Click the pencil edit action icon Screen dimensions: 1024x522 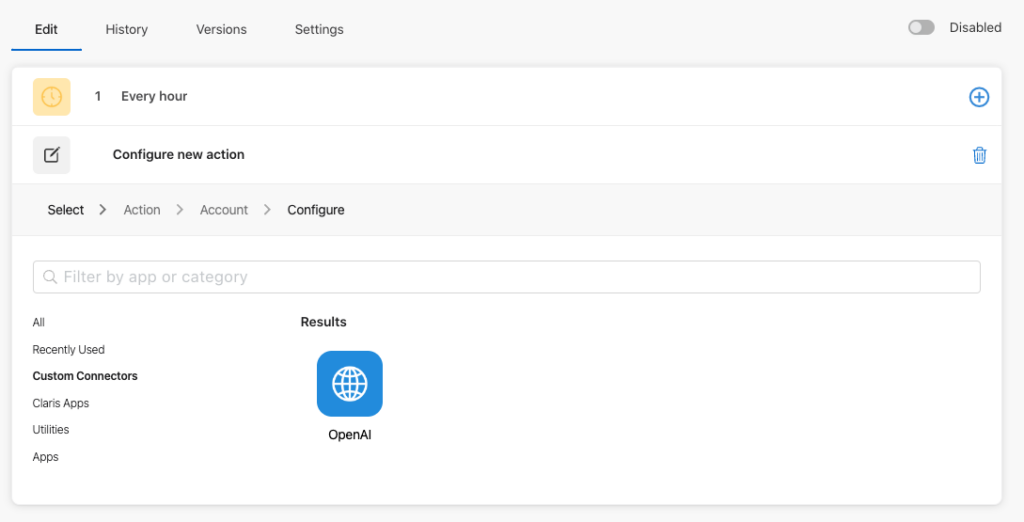coord(52,155)
